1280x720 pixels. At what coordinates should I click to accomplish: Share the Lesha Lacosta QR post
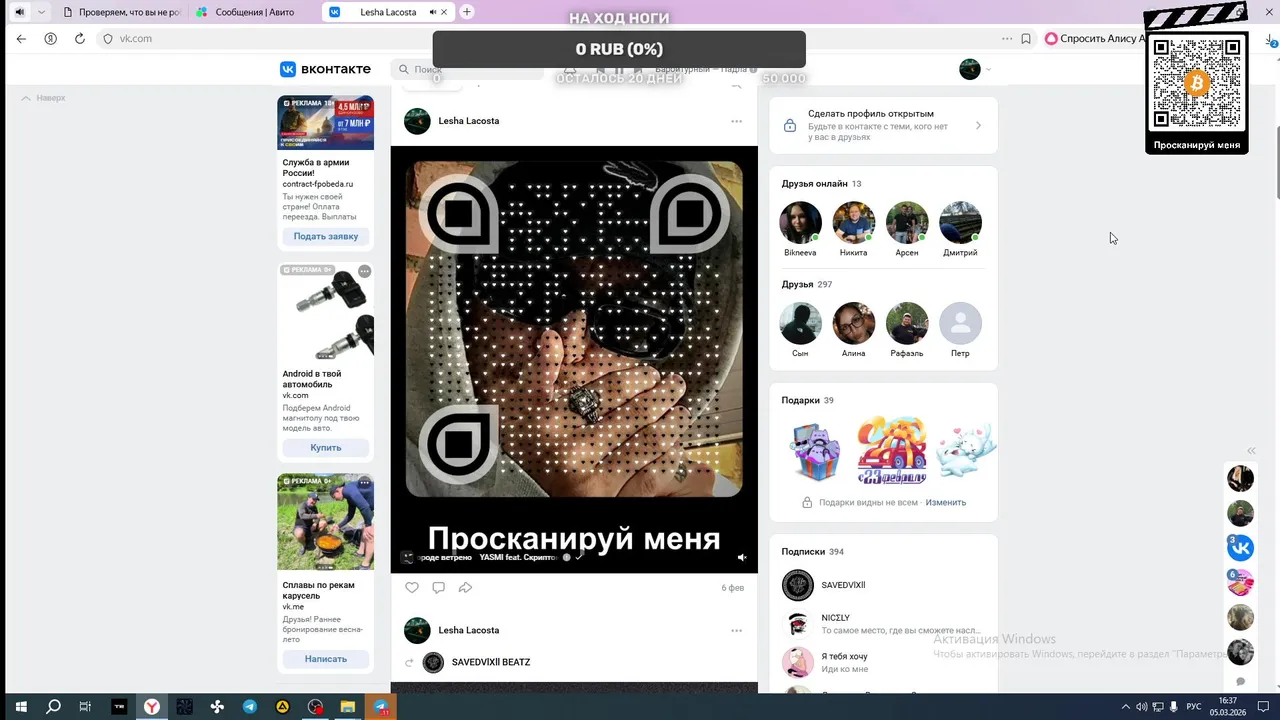[465, 587]
